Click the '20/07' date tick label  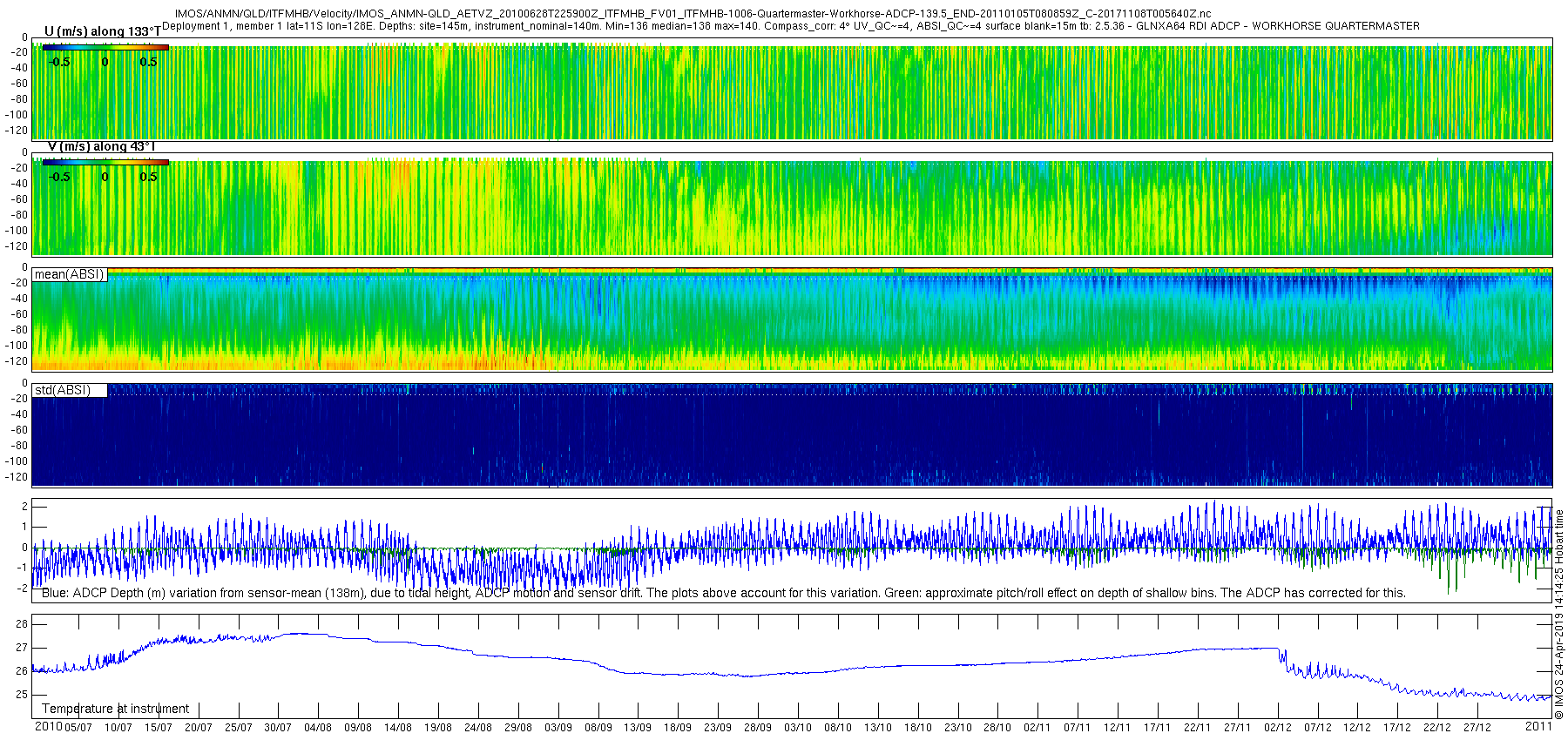coord(199,728)
